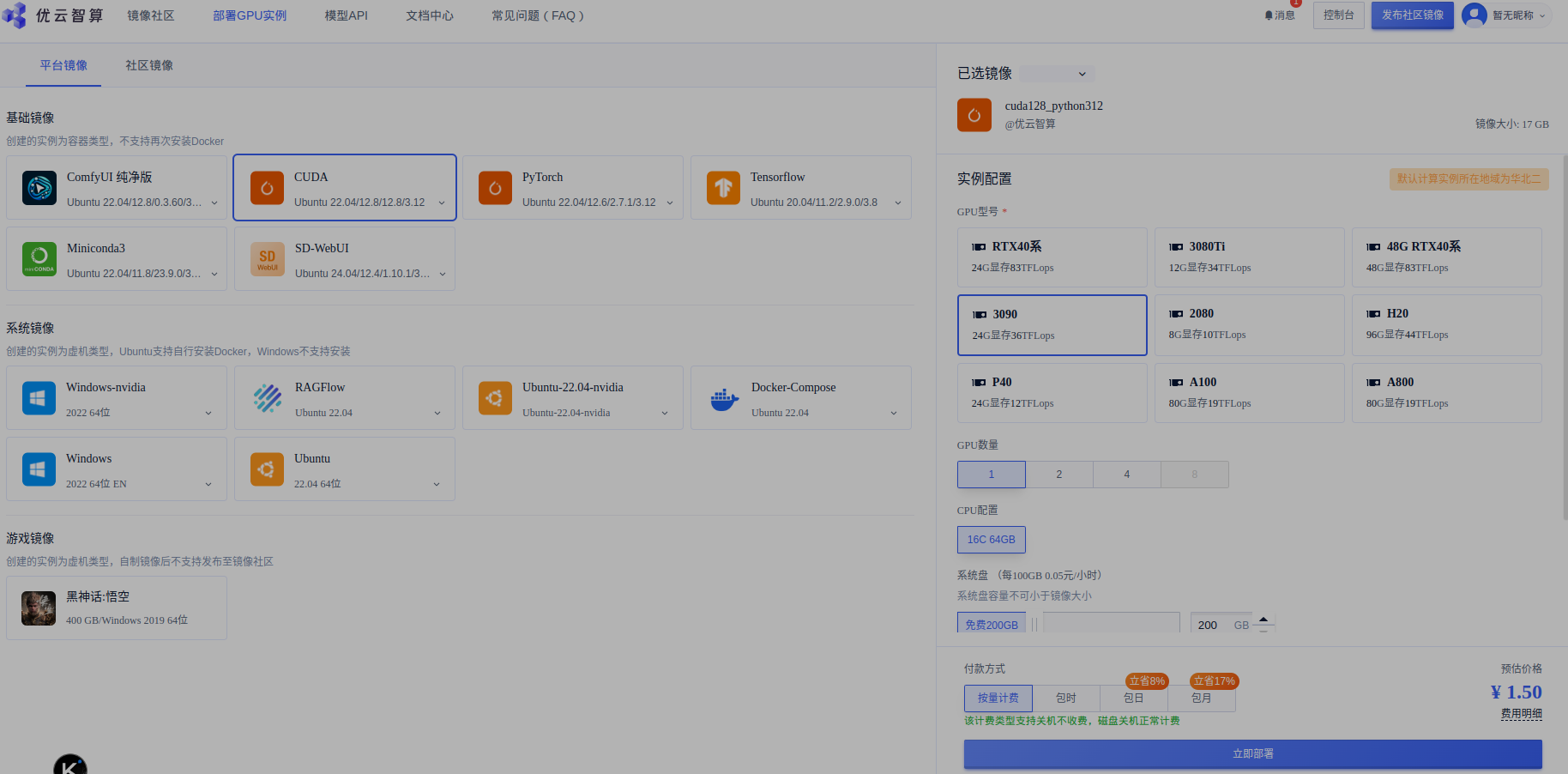
Task: Click the Ubuntu-22.04-nvidia image icon
Action: pos(495,398)
